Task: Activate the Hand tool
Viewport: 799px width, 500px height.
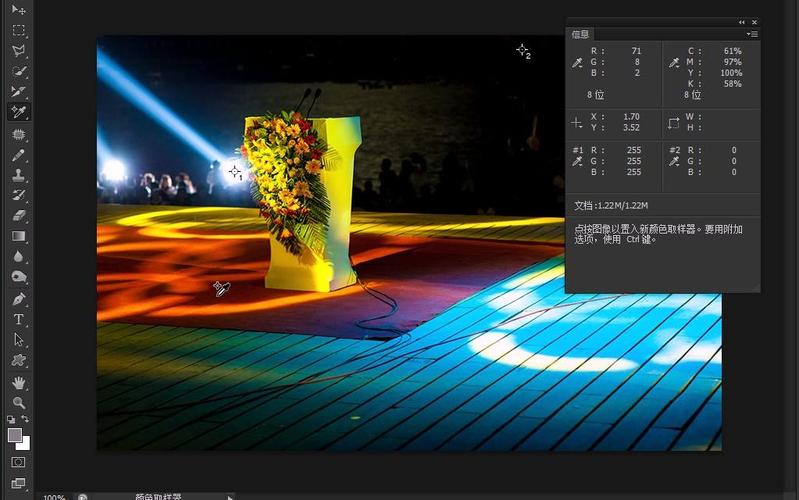Action: click(x=18, y=382)
